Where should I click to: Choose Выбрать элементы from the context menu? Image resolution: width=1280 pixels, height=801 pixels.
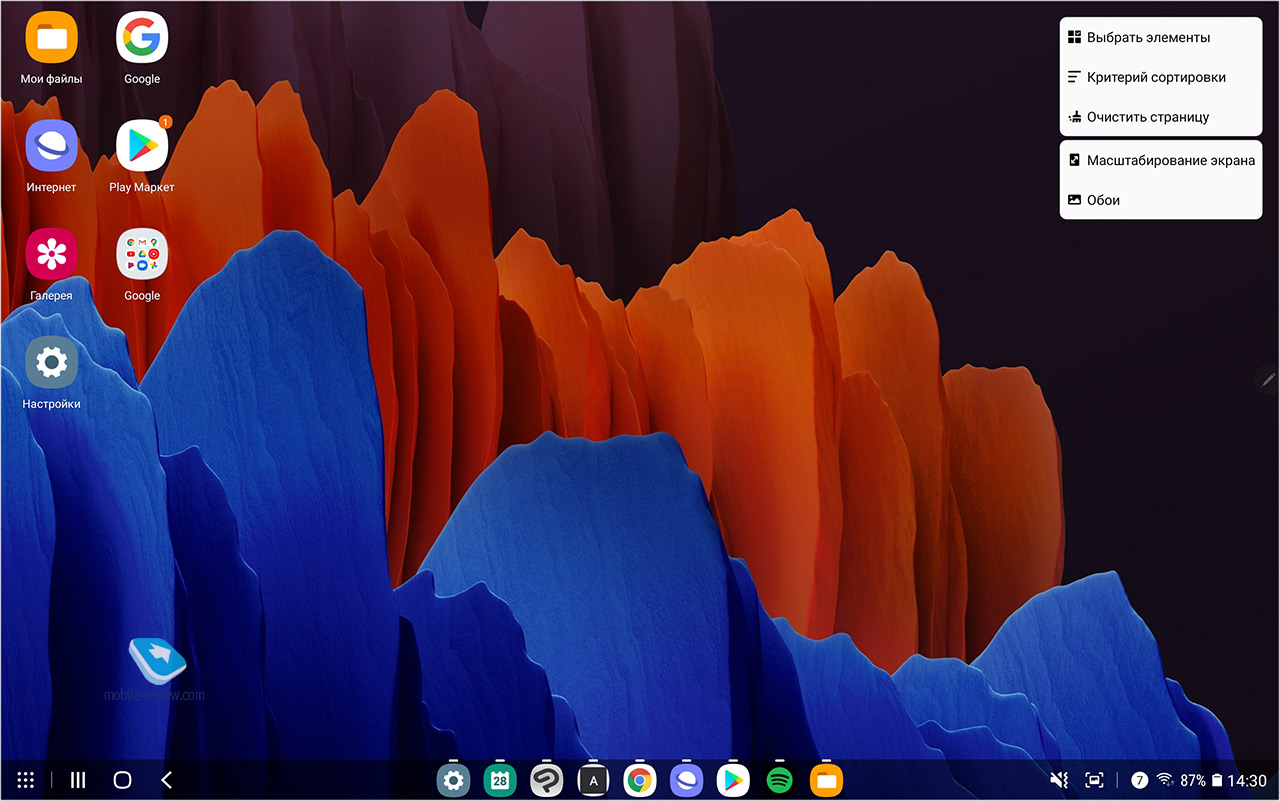1160,38
